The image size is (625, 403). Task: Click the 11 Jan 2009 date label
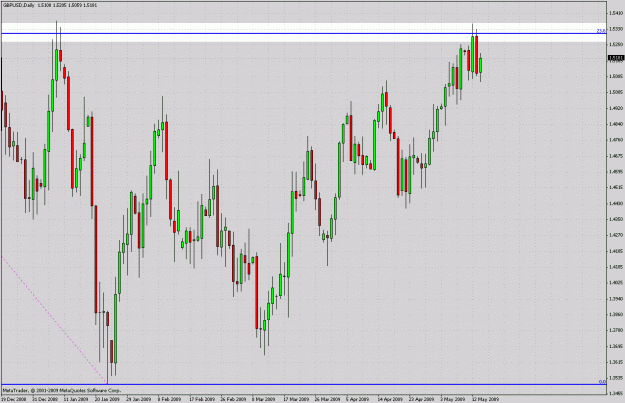pyautogui.click(x=77, y=399)
